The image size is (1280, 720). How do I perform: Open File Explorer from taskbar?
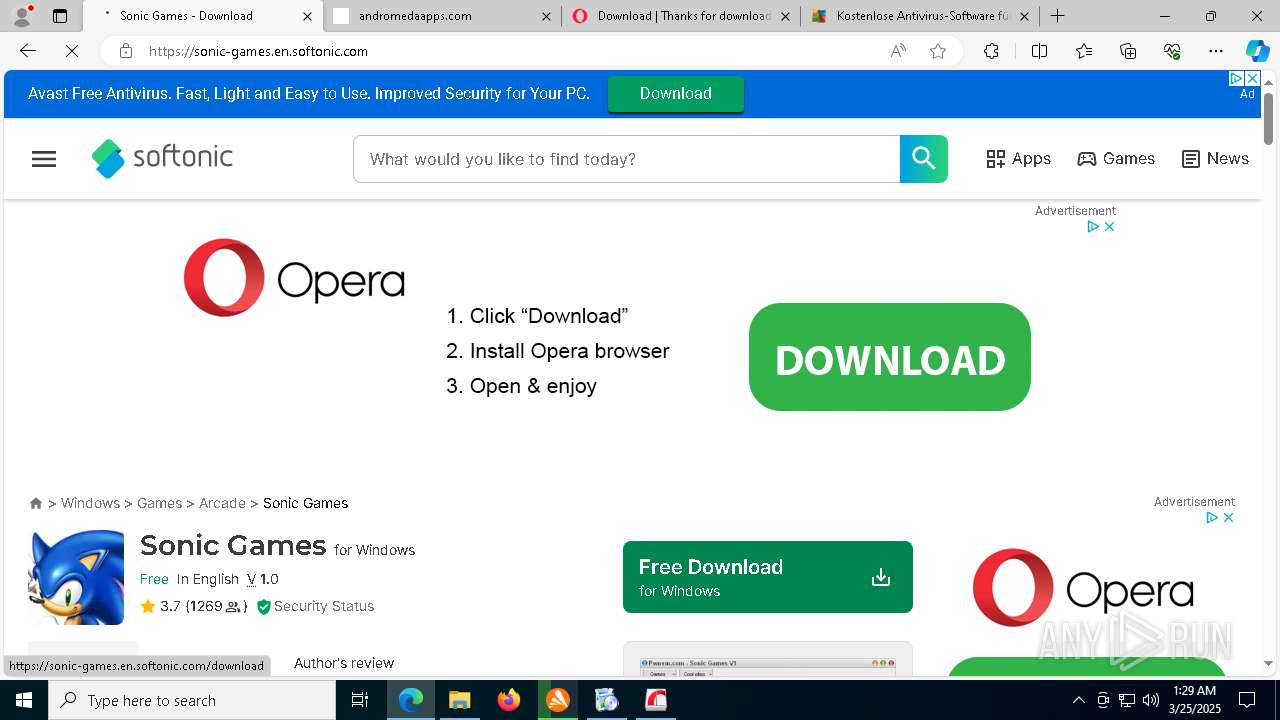pyautogui.click(x=459, y=700)
